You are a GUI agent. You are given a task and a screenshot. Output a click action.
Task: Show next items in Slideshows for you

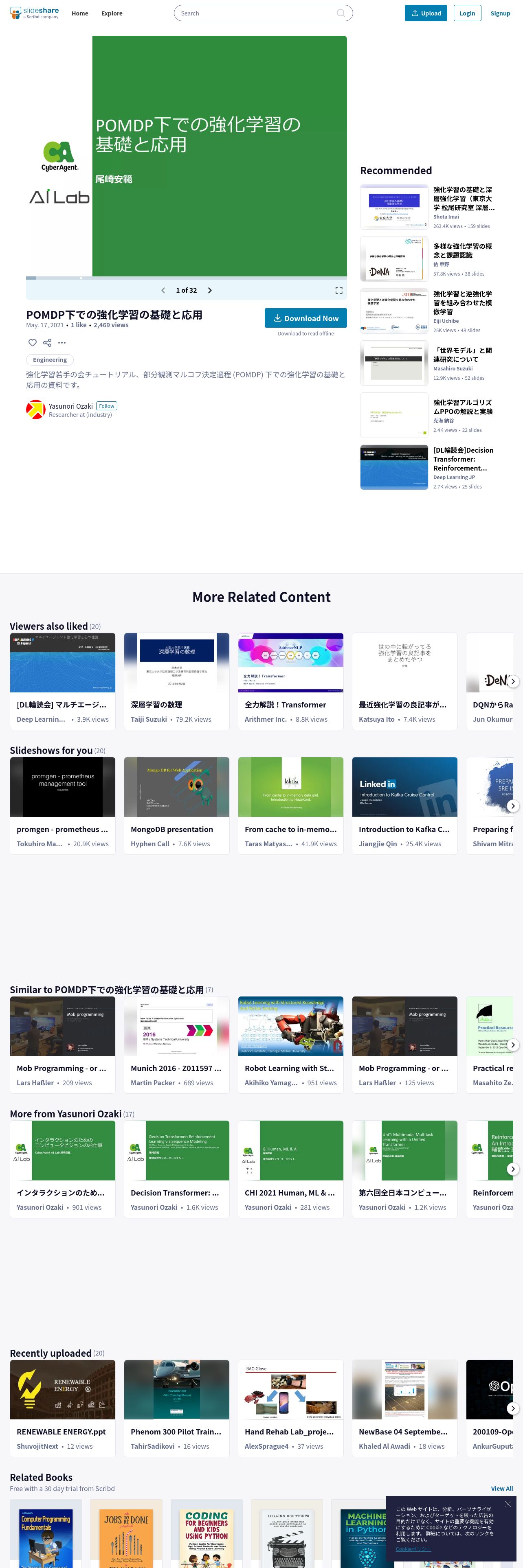coord(513,806)
